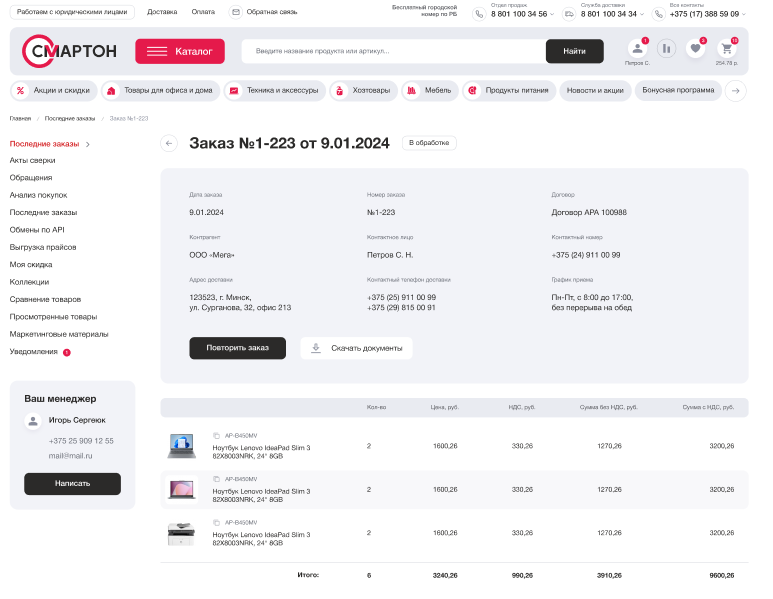
Task: Expand the Служба доставки phone dropdown
Action: coord(643,14)
